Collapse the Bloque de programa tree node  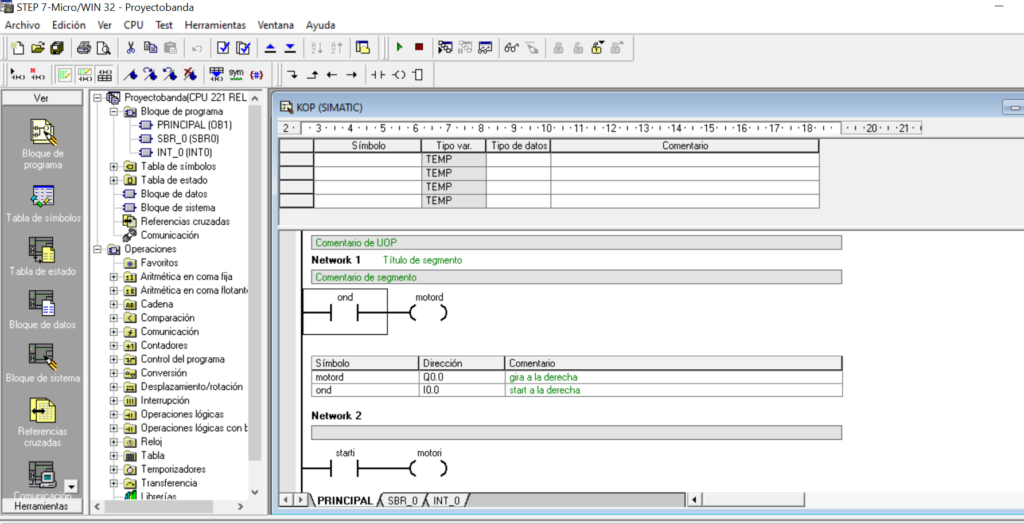coord(113,112)
